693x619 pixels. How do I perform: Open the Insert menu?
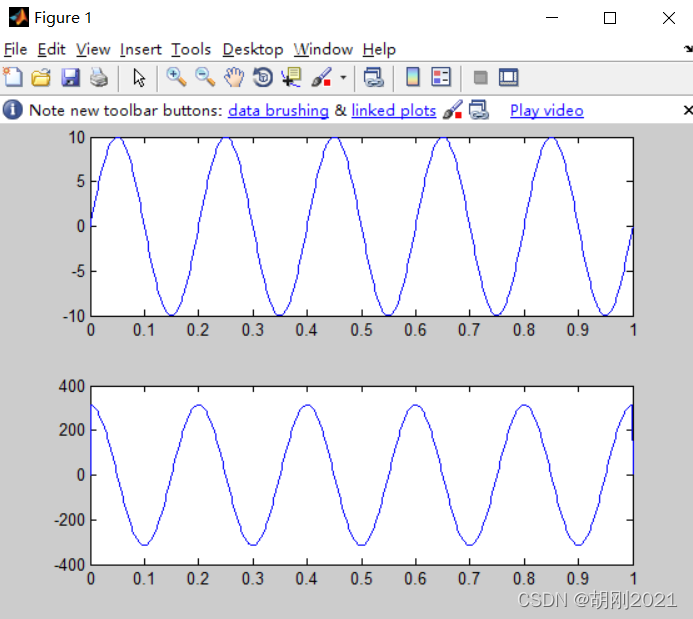coord(141,49)
